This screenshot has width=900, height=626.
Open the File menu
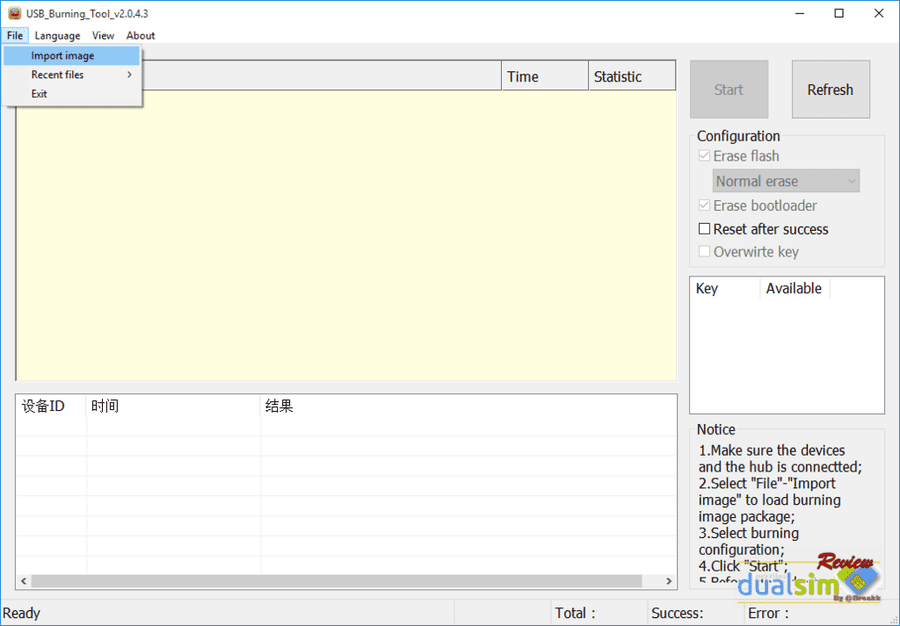click(15, 36)
